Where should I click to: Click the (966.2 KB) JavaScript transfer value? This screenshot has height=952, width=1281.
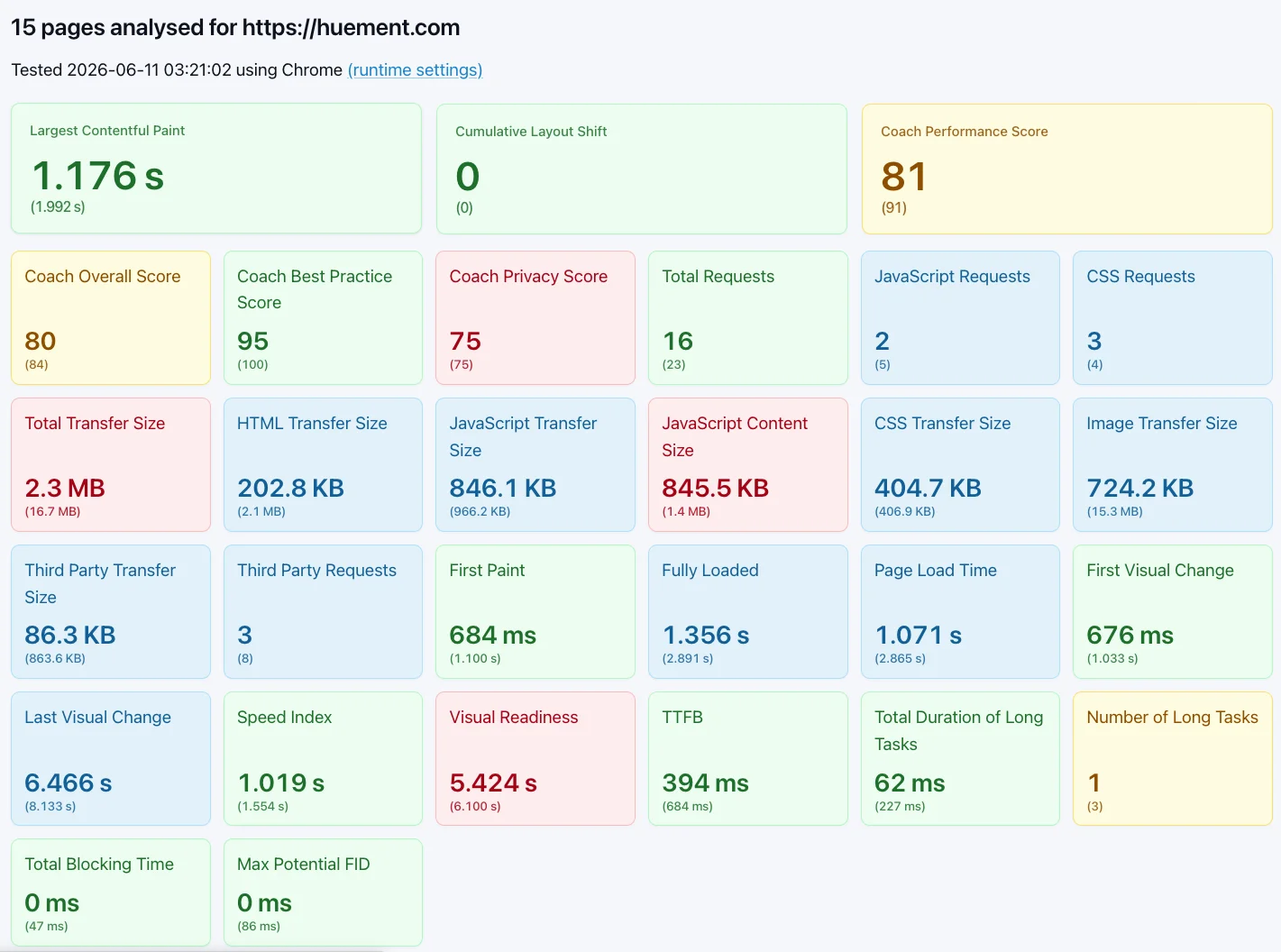coord(480,511)
